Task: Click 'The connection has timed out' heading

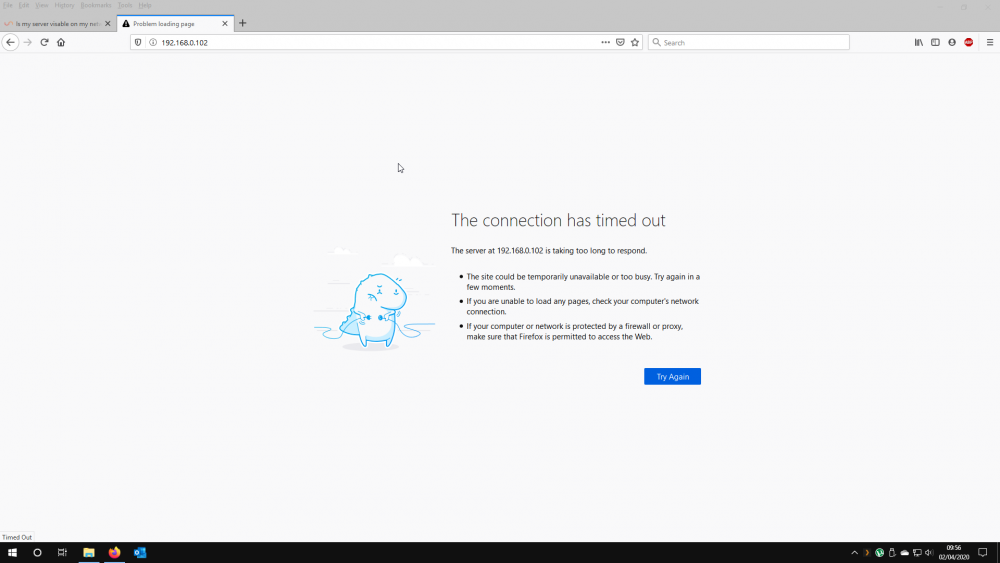Action: tap(558, 220)
